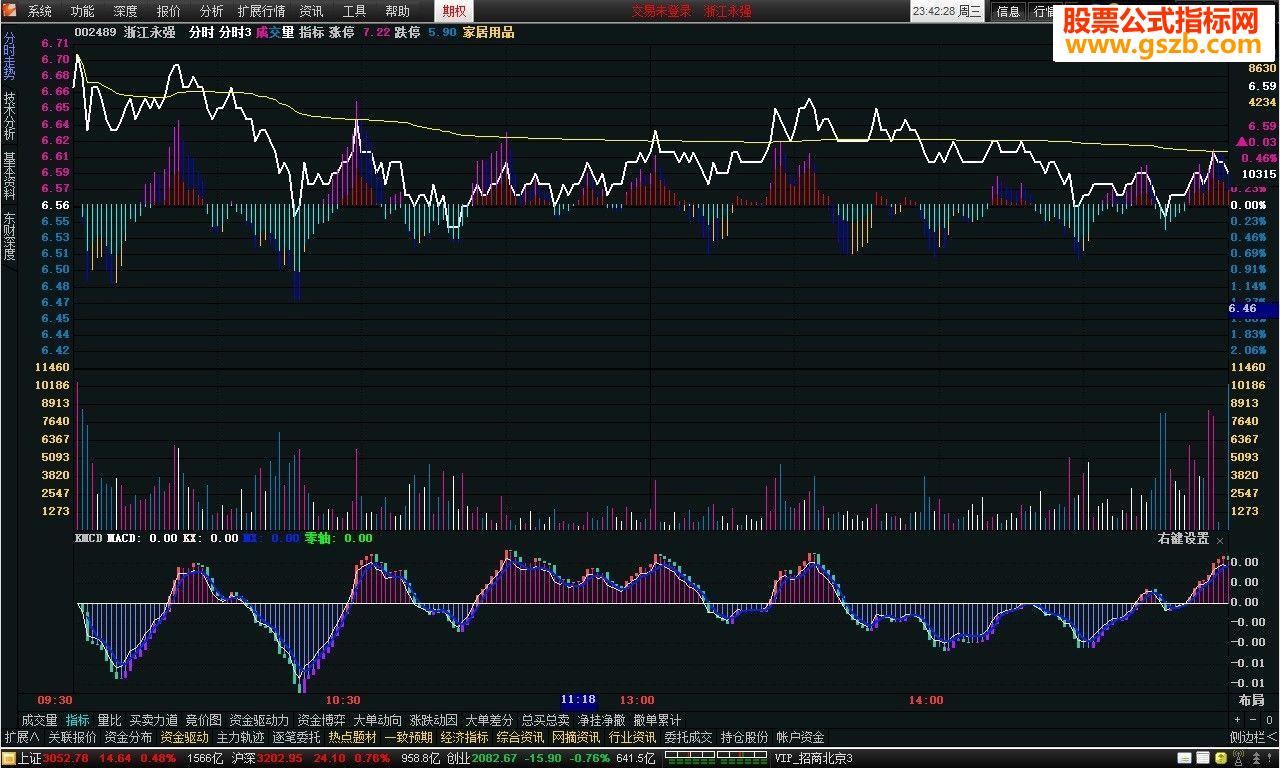Image resolution: width=1280 pixels, height=768 pixels.
Task: Select the 东财深度 sidebar tab
Action: coord(9,236)
